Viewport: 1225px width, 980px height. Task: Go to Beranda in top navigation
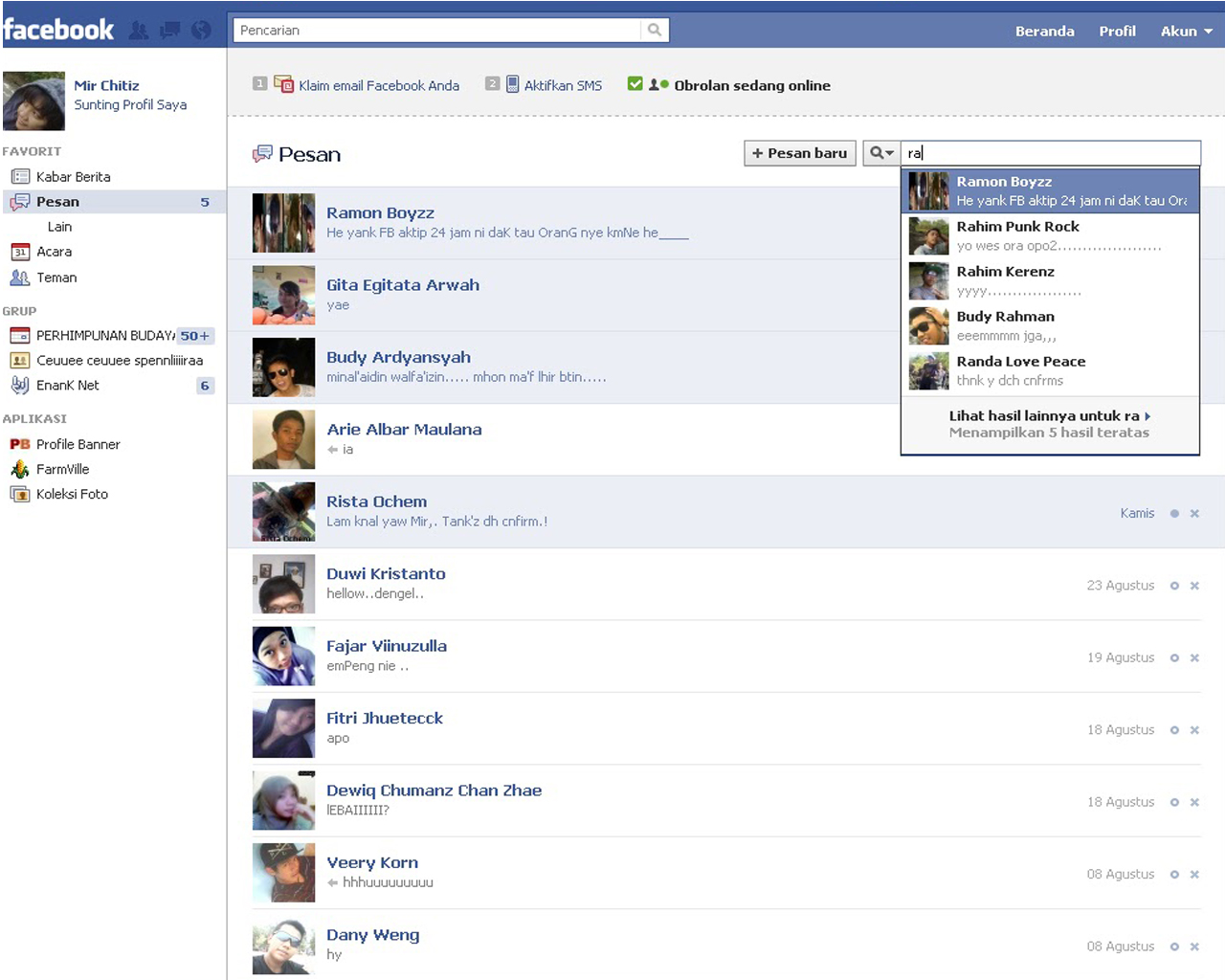[x=1044, y=31]
